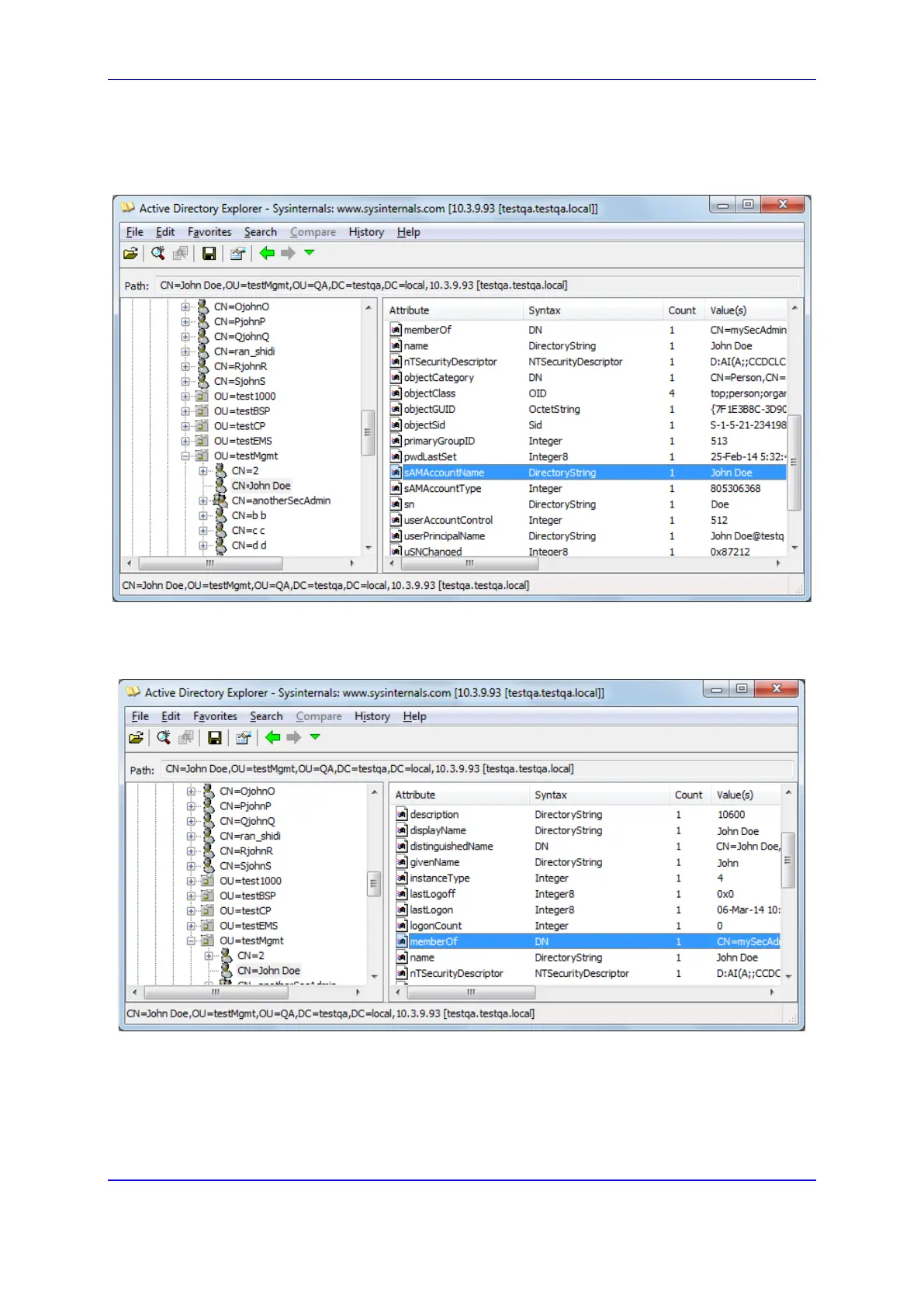The image size is (924, 1306).
Task: Select the distinguishedName attribute row
Action: (451, 847)
